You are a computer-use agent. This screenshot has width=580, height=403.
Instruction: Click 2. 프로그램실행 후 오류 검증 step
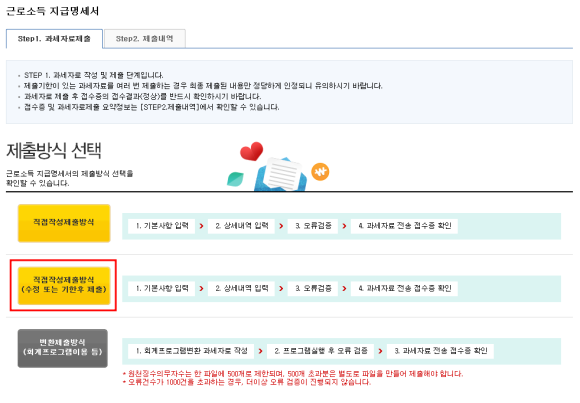point(321,351)
